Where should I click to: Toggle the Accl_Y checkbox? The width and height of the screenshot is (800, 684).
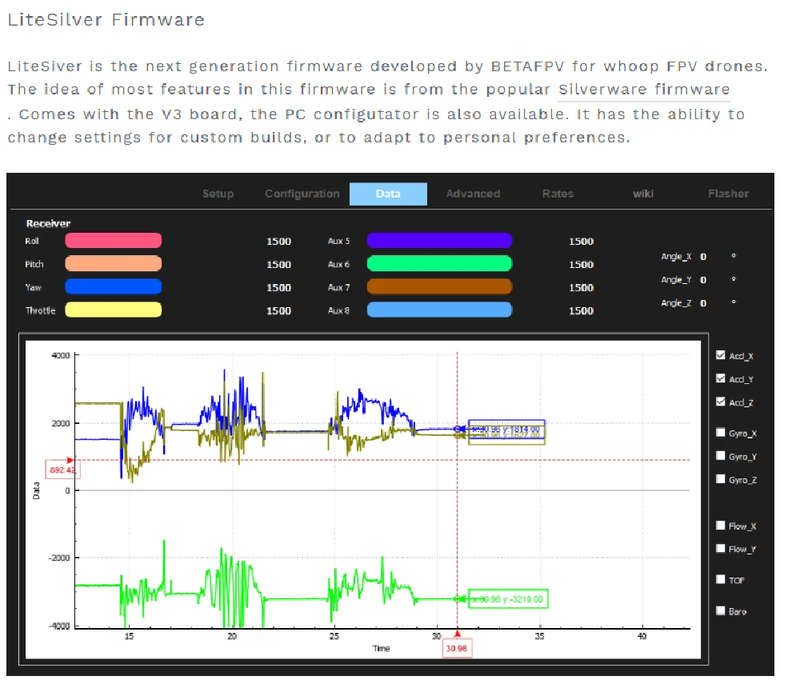point(720,378)
